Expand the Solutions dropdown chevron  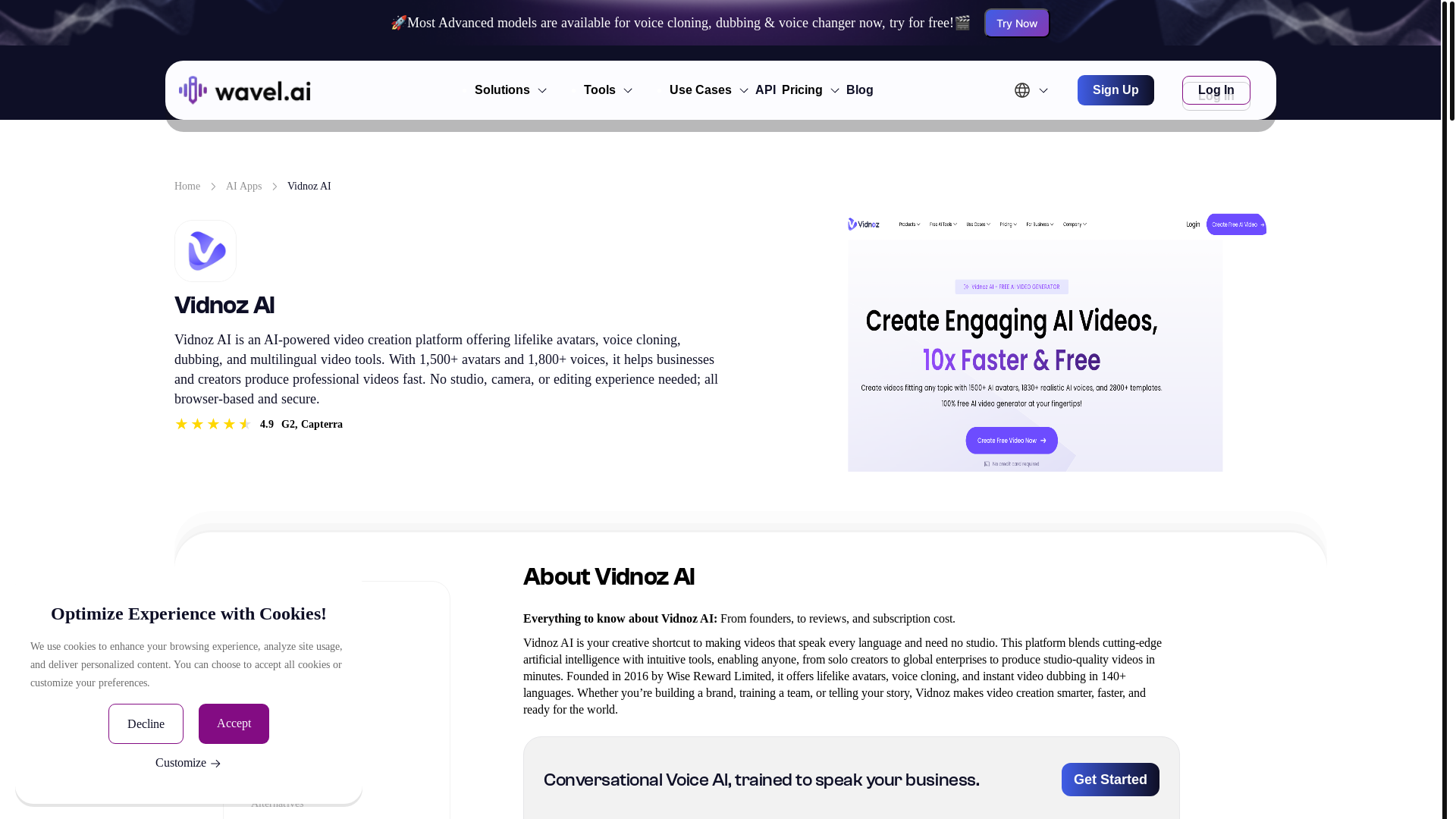coord(542,91)
